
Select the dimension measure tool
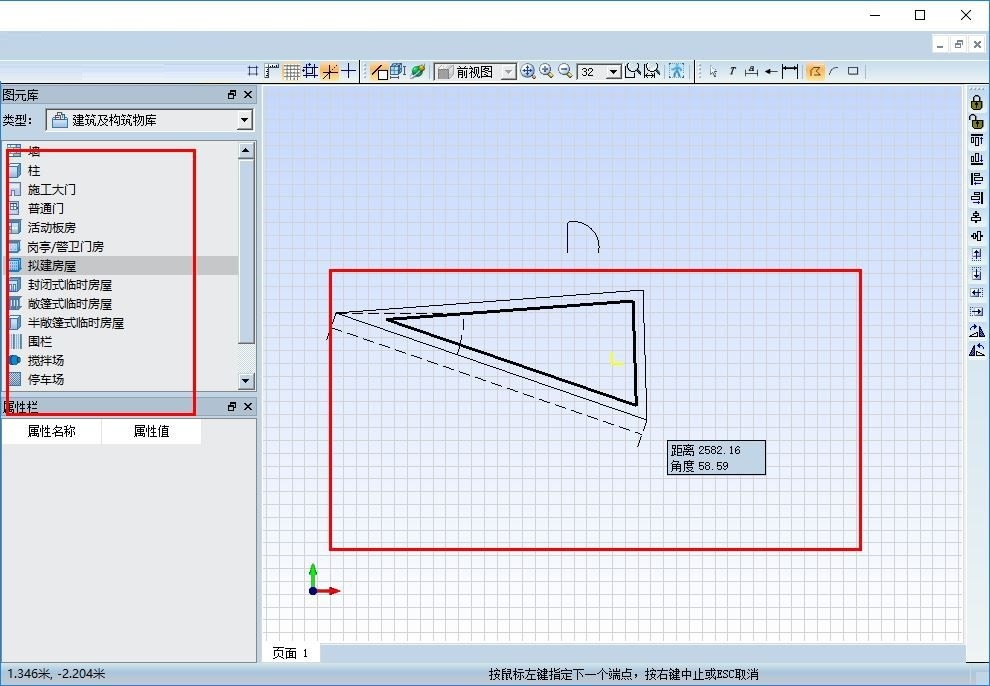pyautogui.click(x=790, y=71)
